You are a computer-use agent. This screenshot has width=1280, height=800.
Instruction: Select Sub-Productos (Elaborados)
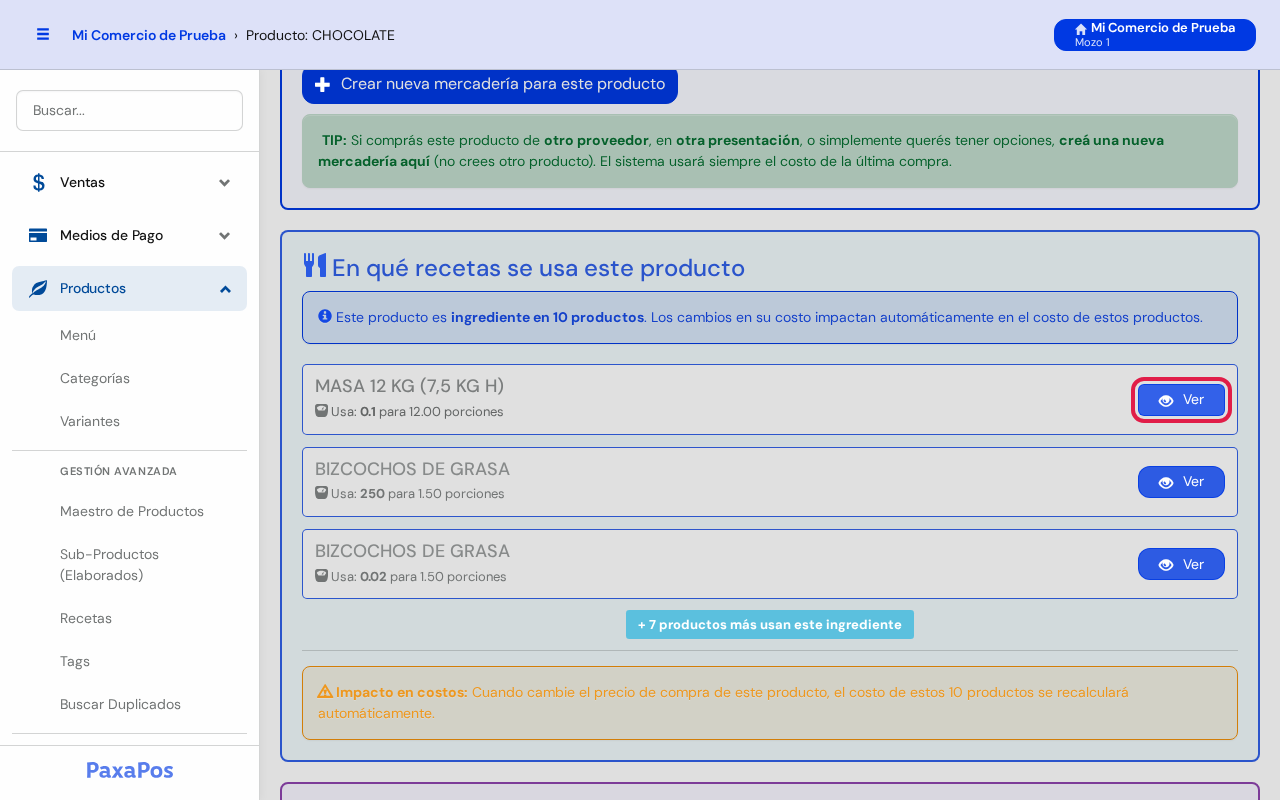[110, 564]
